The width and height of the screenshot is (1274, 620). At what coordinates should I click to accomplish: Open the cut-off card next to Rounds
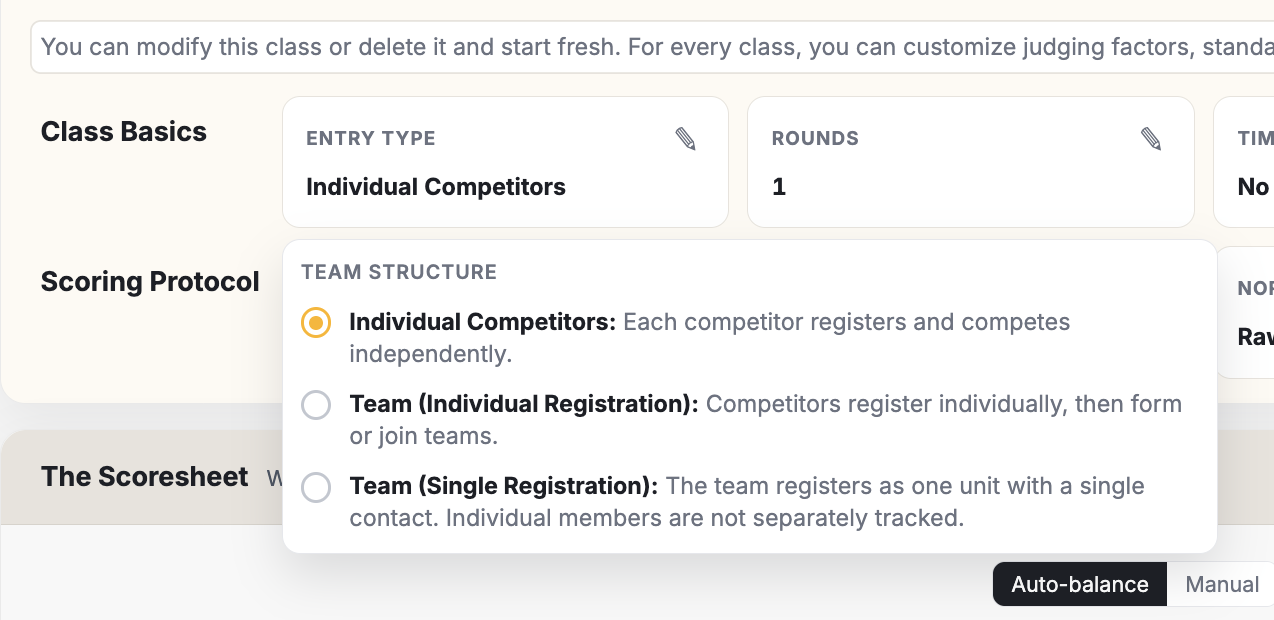(1244, 162)
